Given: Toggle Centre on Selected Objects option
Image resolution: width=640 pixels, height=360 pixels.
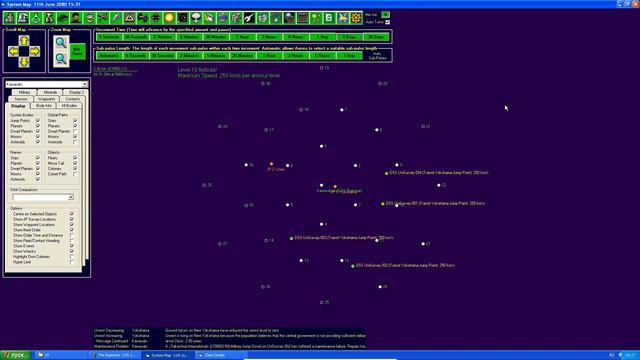Looking at the screenshot, I should coord(72,214).
